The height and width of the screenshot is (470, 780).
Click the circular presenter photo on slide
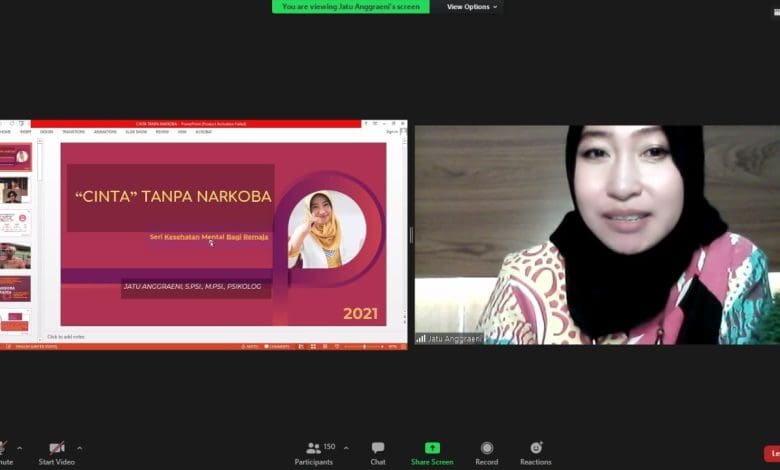[x=327, y=229]
